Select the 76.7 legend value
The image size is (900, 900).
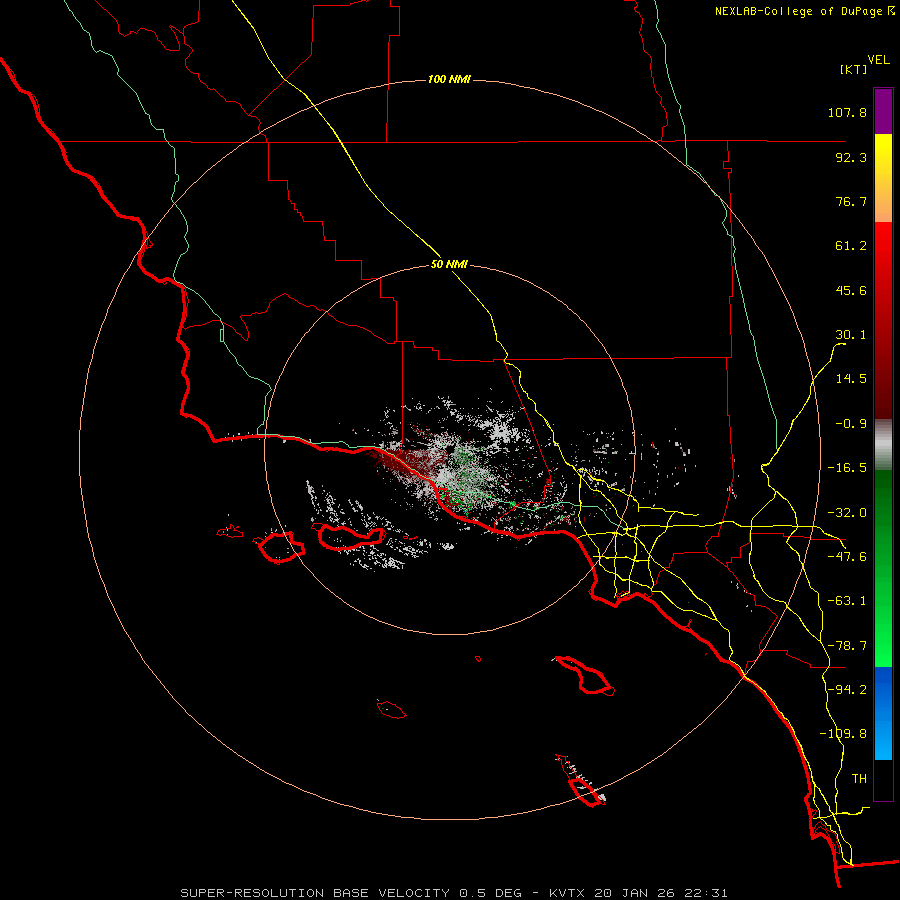(x=851, y=201)
